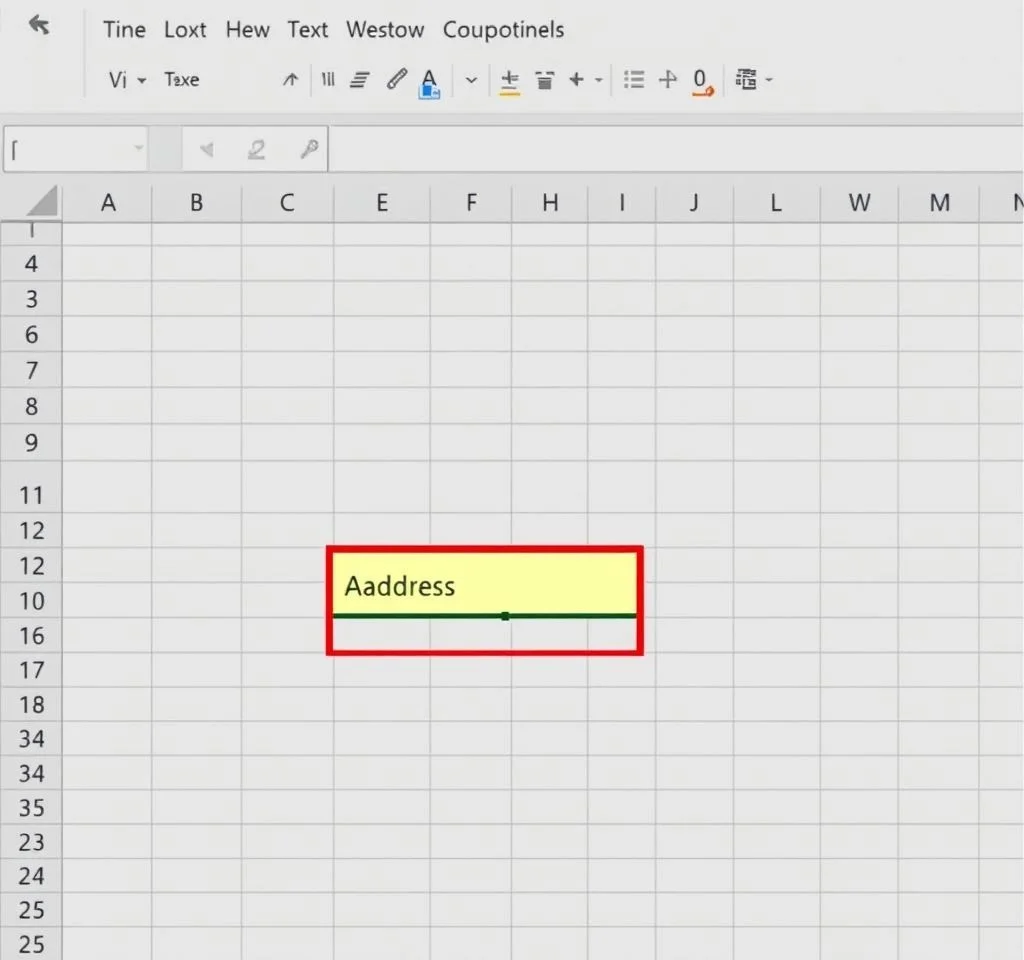Click the Txxe toolbar button
Screen dimensions: 1024x960
182,80
